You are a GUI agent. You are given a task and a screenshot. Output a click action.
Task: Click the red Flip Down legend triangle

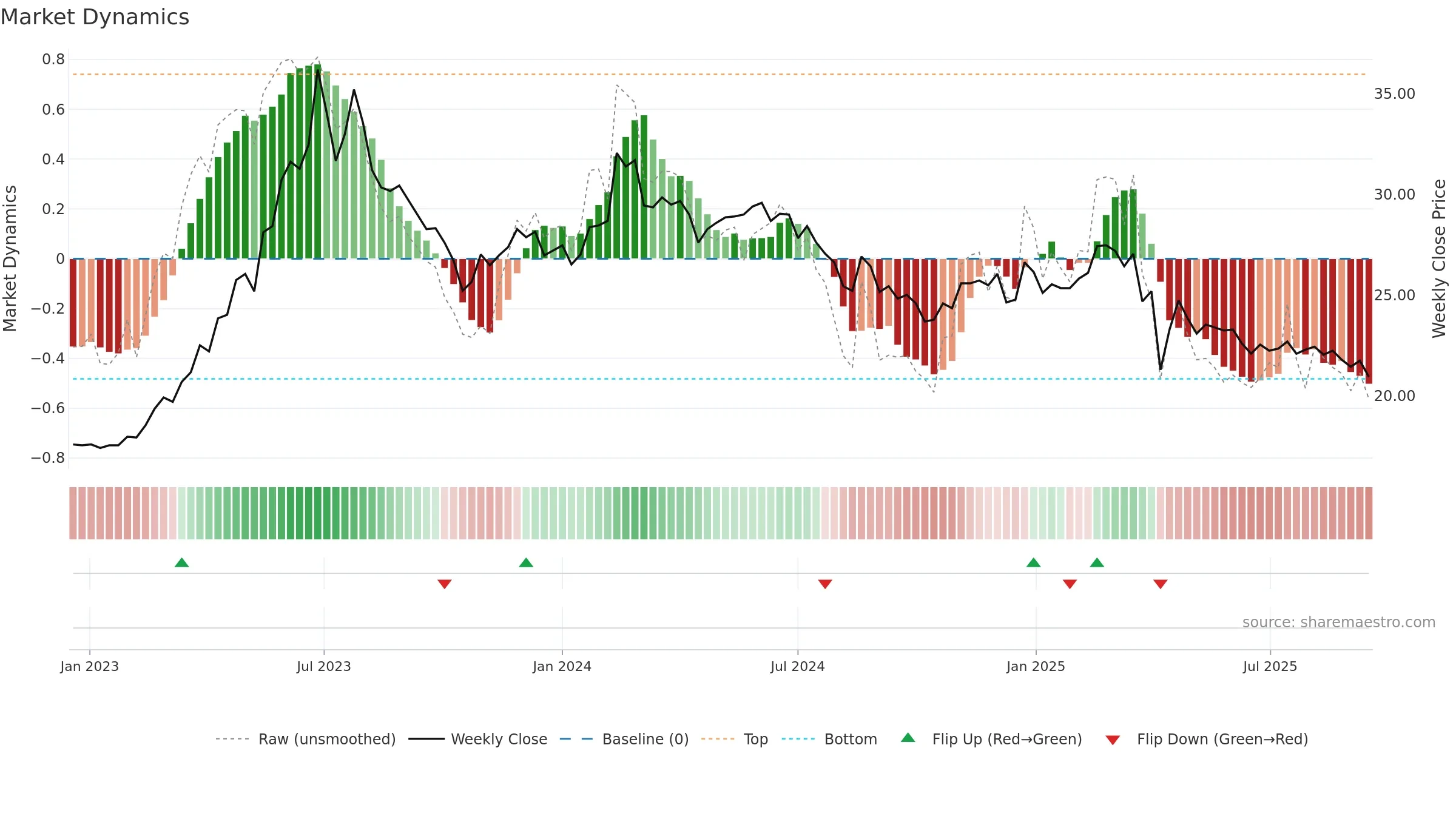[x=1113, y=740]
